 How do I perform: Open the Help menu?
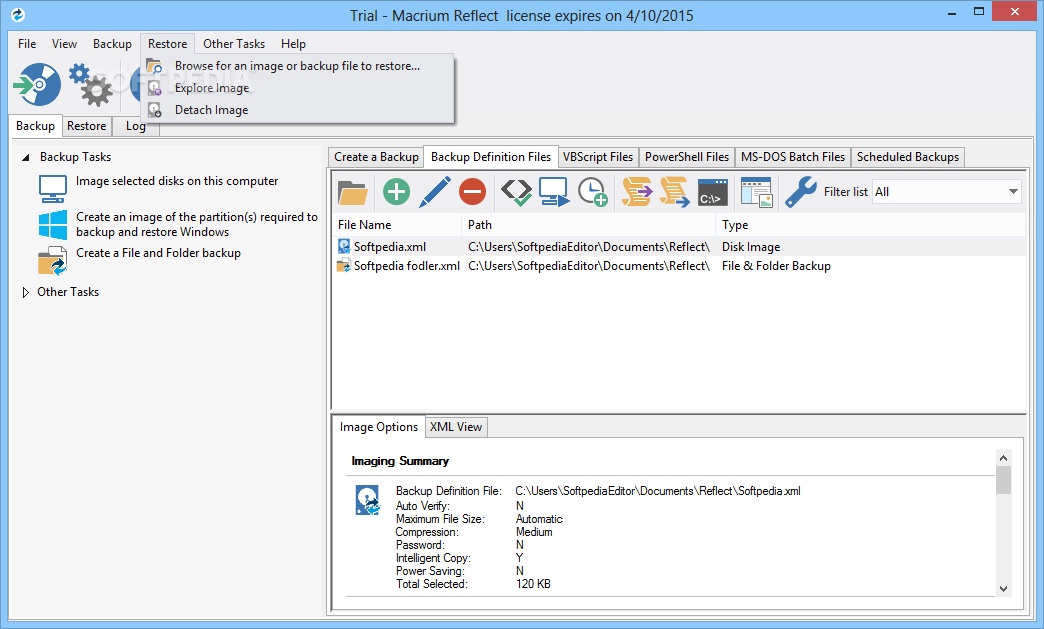293,44
